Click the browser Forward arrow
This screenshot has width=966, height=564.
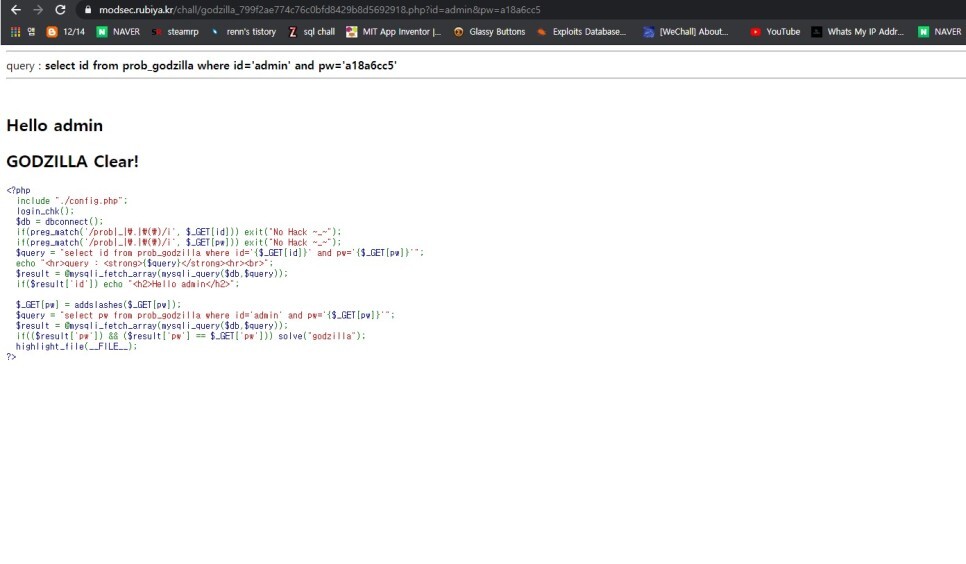(x=38, y=10)
